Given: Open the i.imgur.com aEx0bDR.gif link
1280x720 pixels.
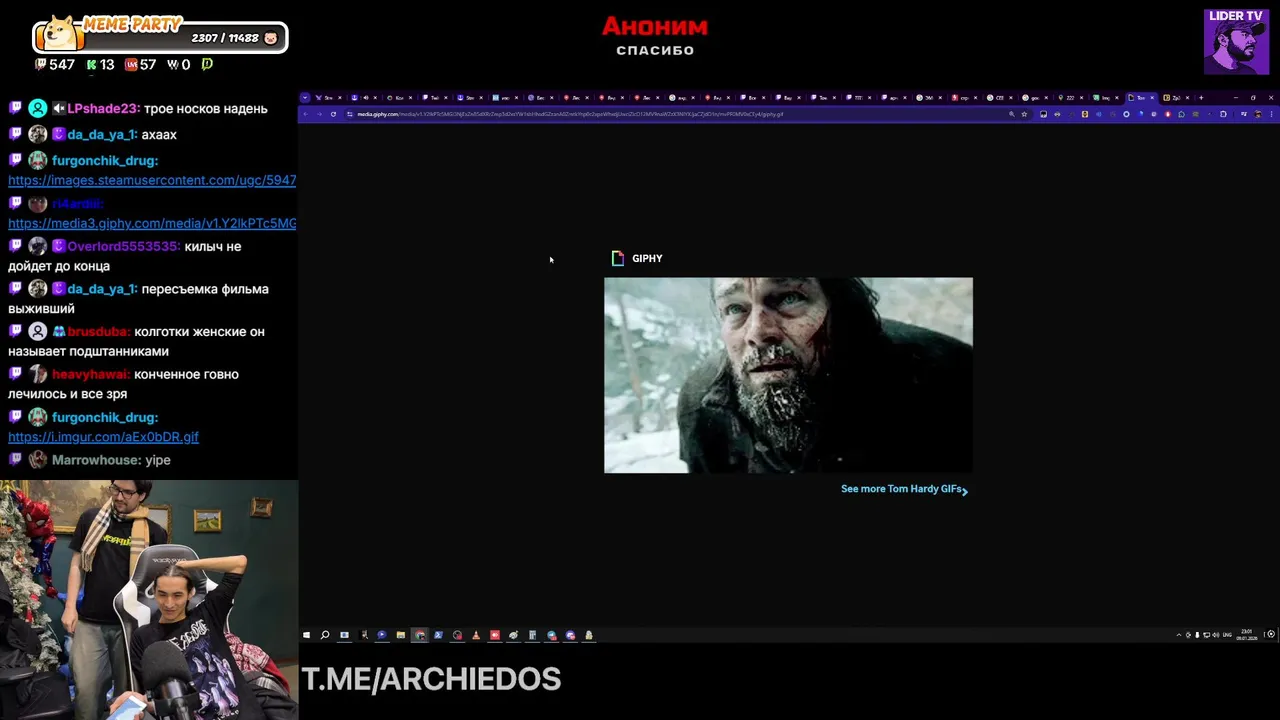Looking at the screenshot, I should pyautogui.click(x=103, y=437).
